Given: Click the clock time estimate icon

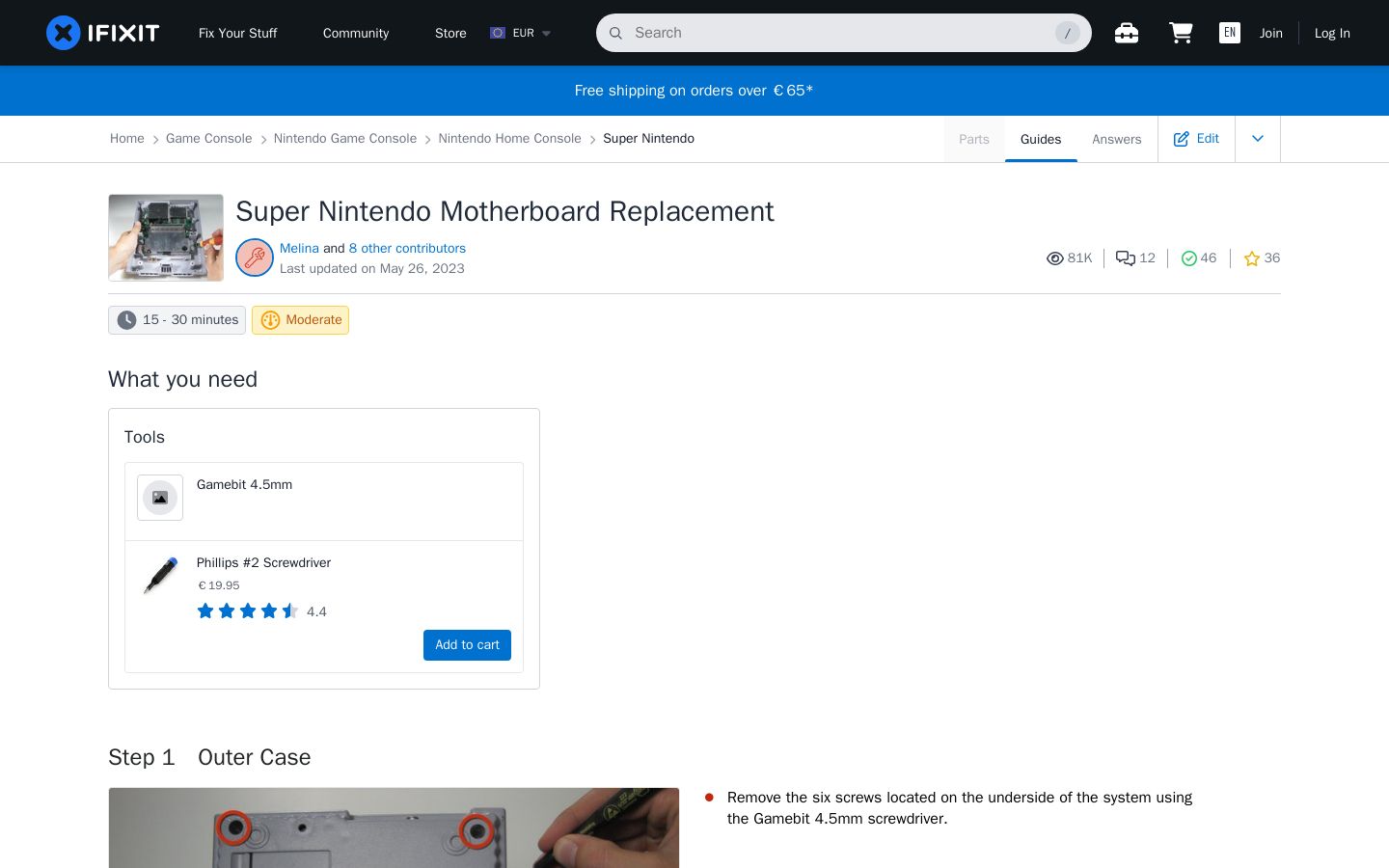Looking at the screenshot, I should [x=126, y=320].
